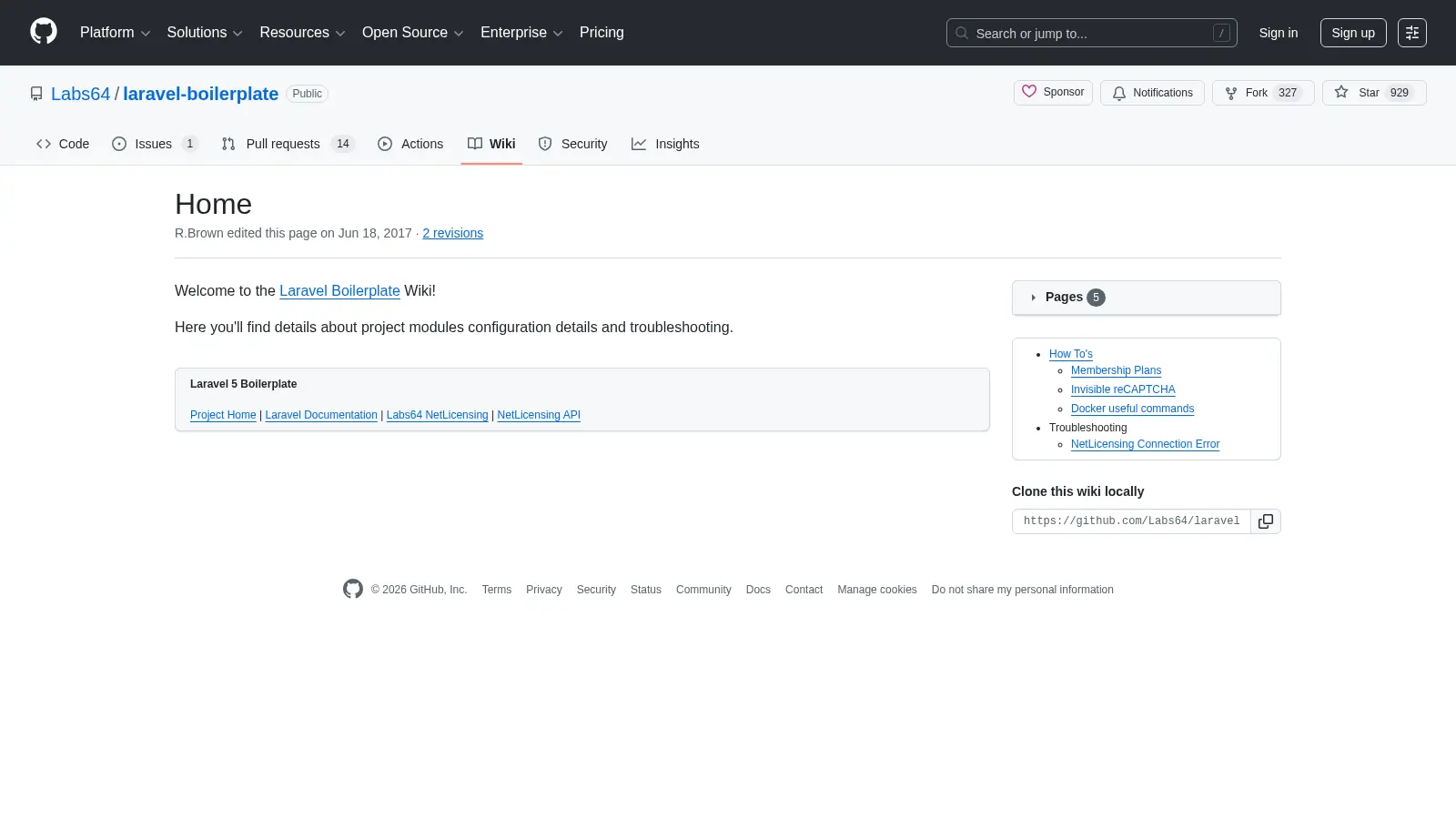Click the Contact footer link
Image resolution: width=1456 pixels, height=819 pixels.
click(804, 590)
